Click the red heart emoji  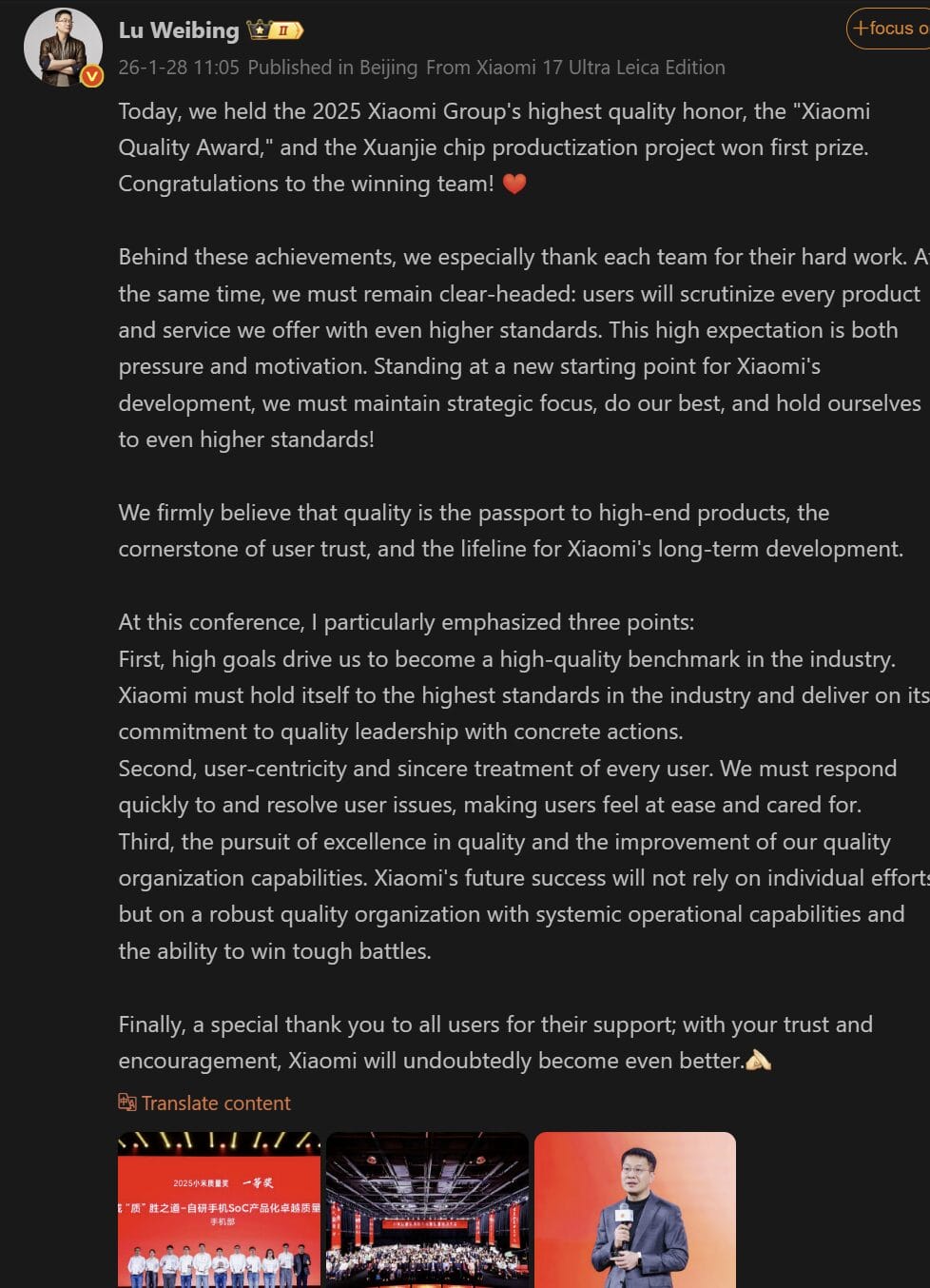point(514,184)
